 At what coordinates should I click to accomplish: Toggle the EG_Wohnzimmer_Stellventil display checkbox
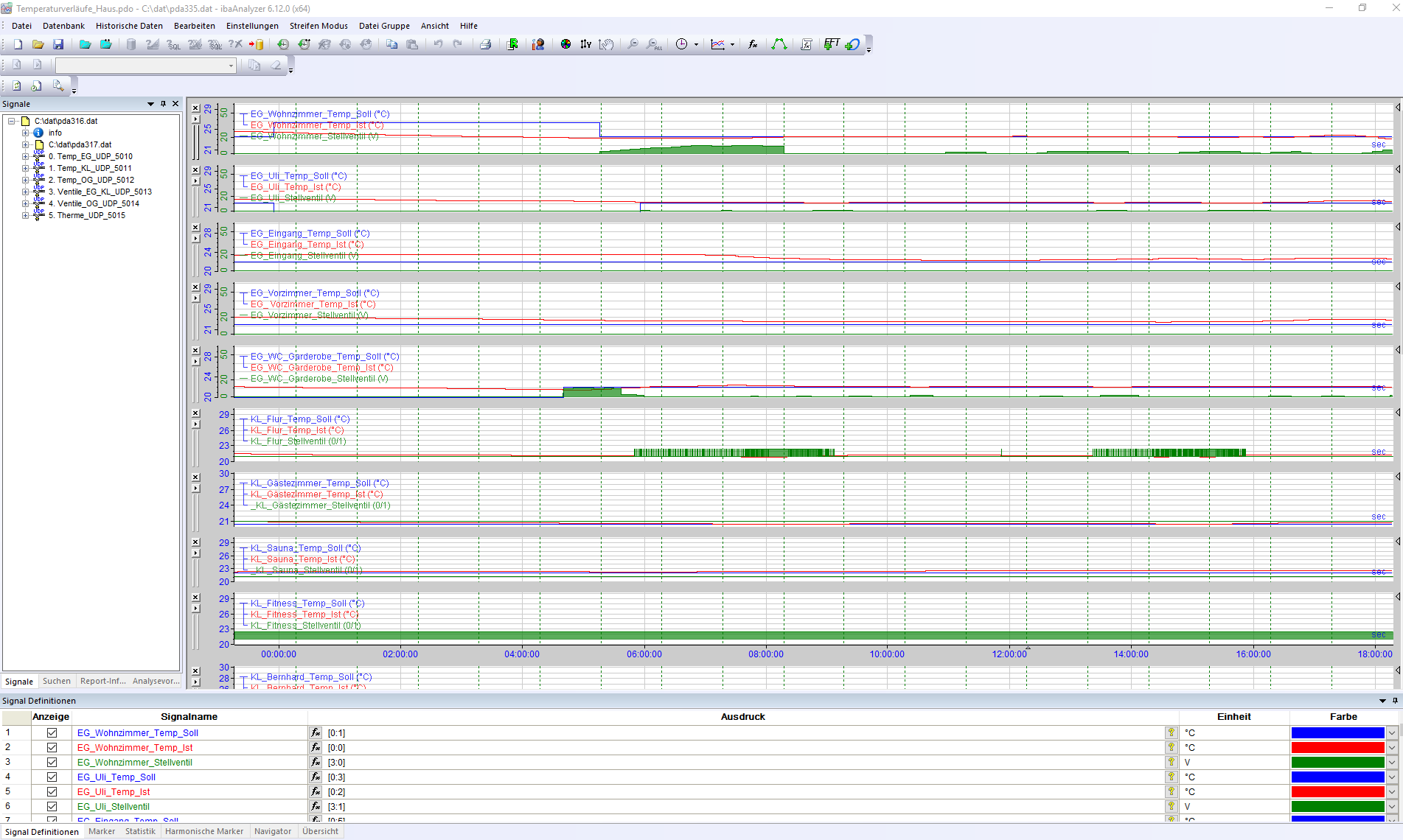(x=52, y=762)
